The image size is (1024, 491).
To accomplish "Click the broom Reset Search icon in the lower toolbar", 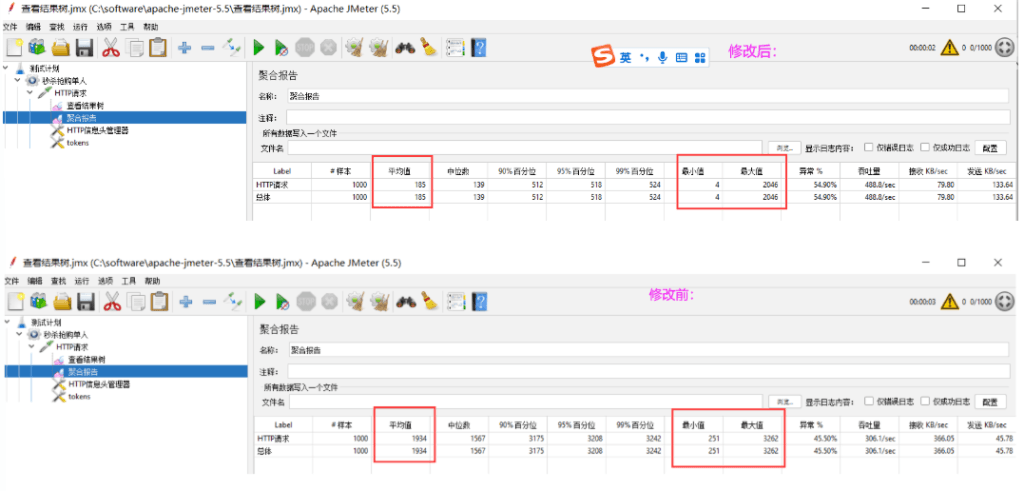I will pos(429,301).
